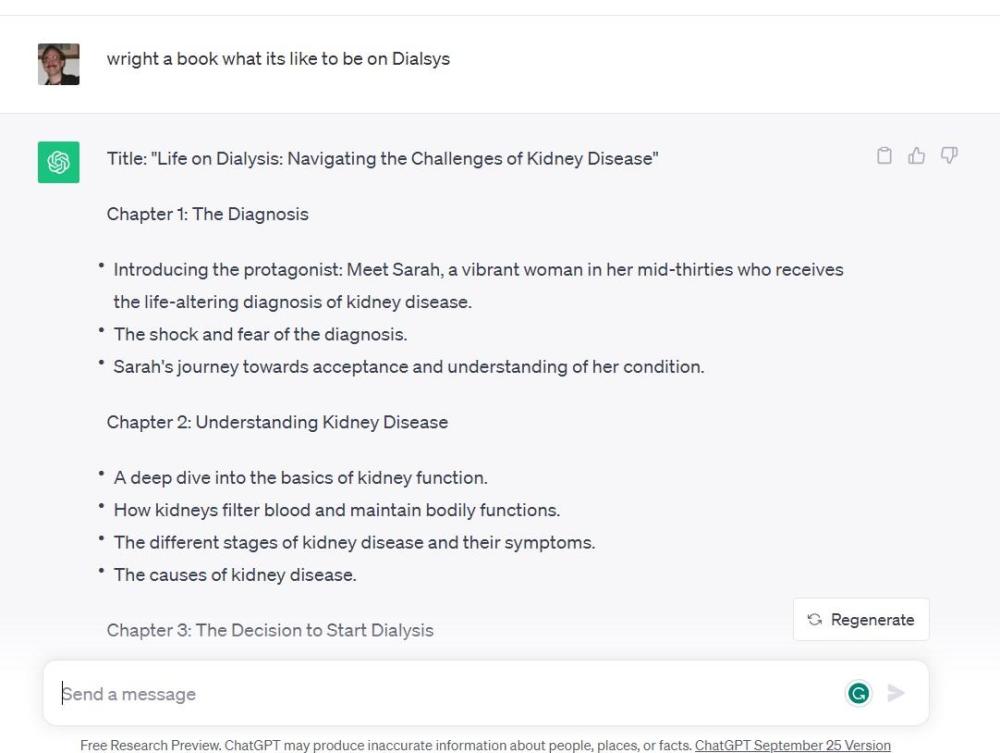Give the response a thumbs up
The height and width of the screenshot is (753, 1000).
pos(916,156)
